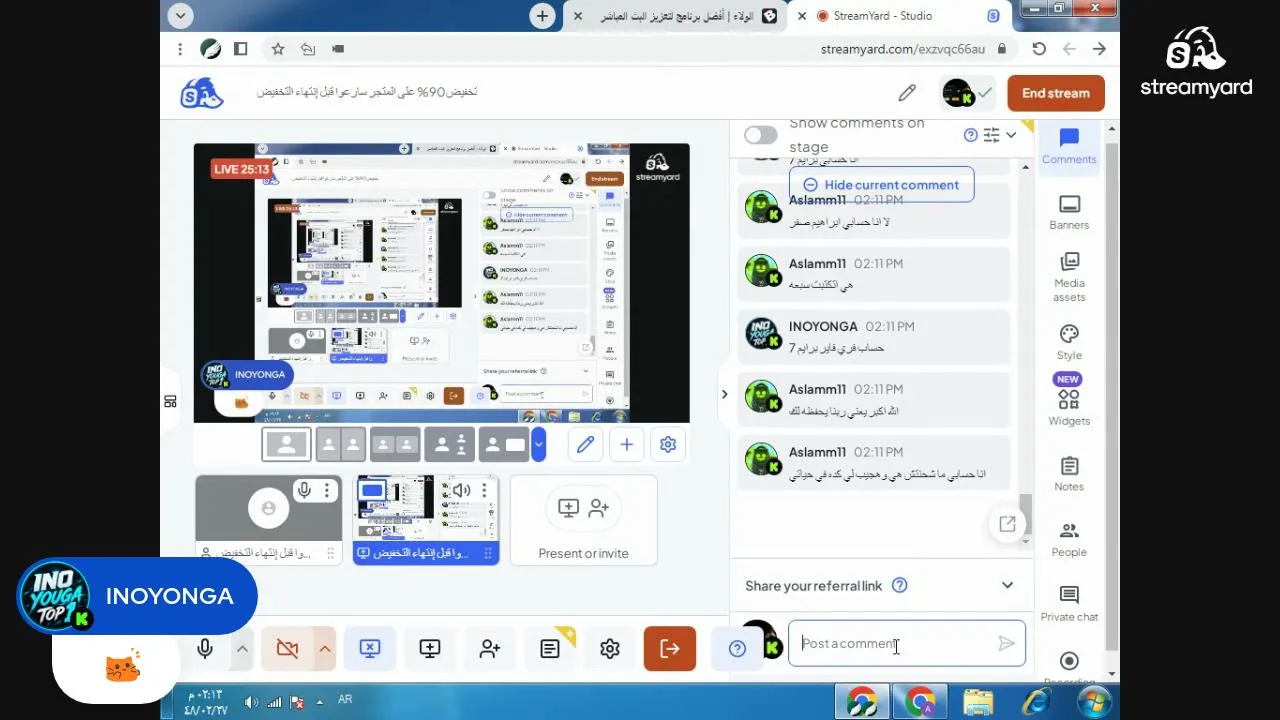This screenshot has height=720, width=1280.
Task: Open layout settings gear
Action: (x=668, y=444)
